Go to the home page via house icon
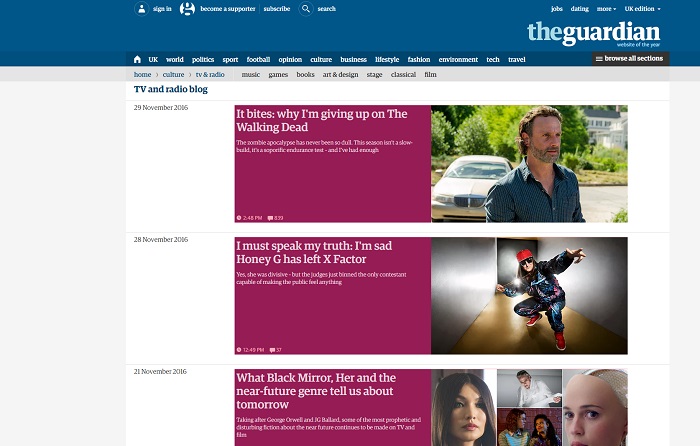The height and width of the screenshot is (446, 700). click(137, 59)
